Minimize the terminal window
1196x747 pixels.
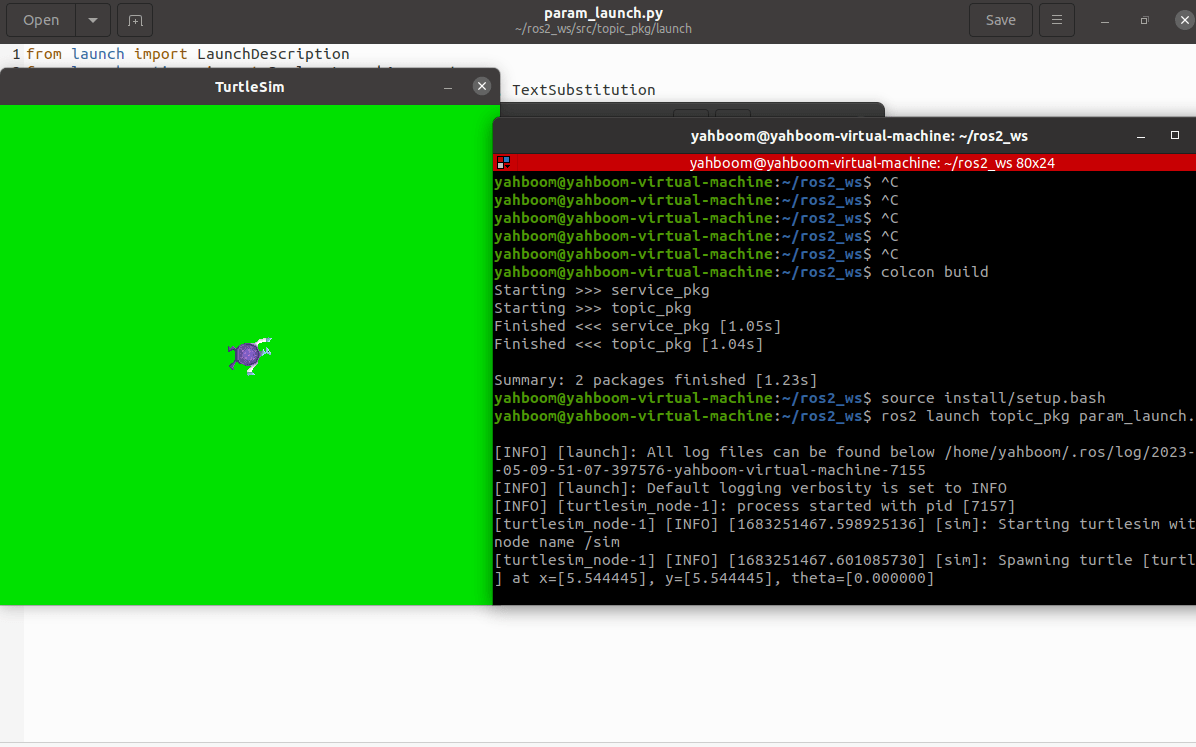pyautogui.click(x=1140, y=136)
